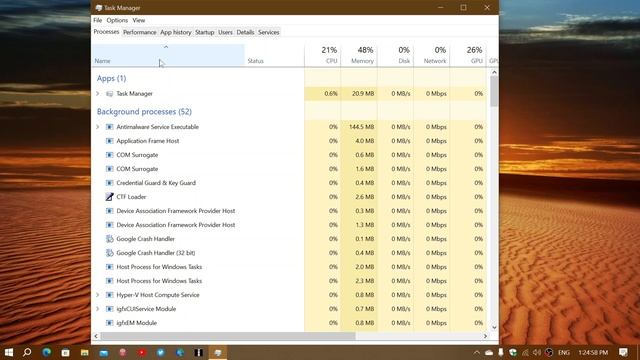
Task: Click the Application Frame Host process icon
Action: [109, 141]
